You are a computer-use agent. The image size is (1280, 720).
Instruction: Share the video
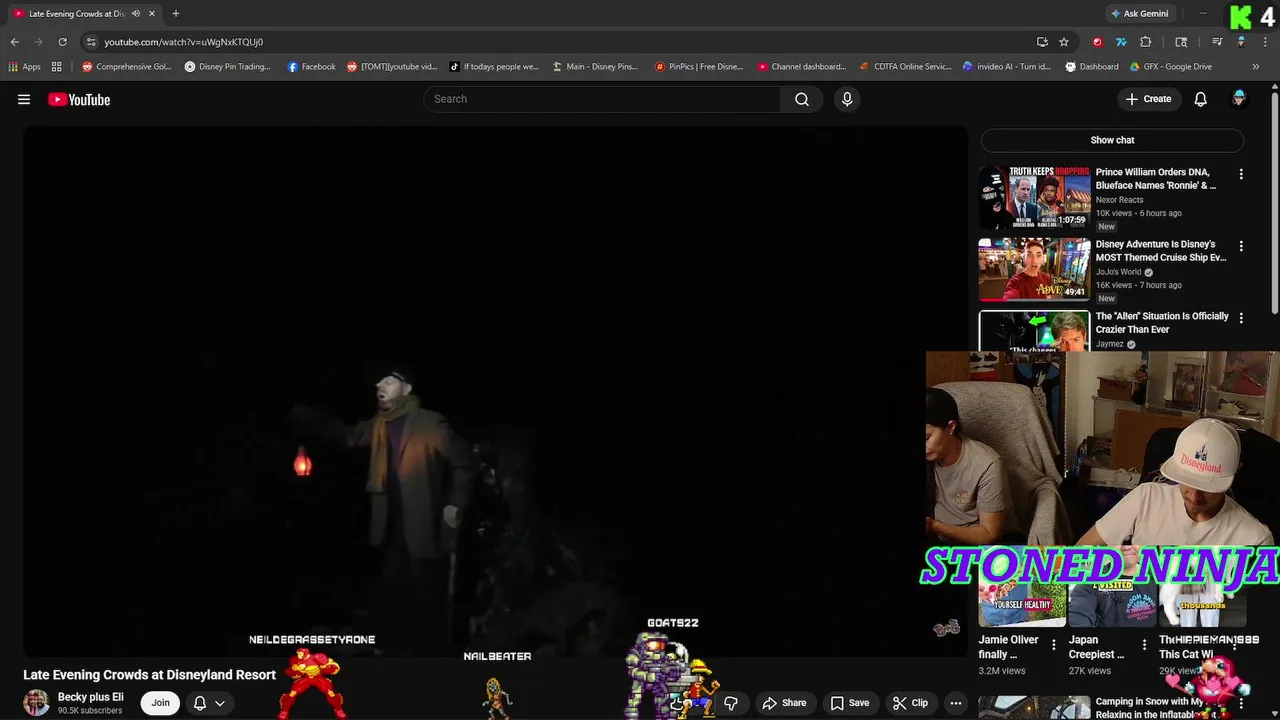coord(784,703)
